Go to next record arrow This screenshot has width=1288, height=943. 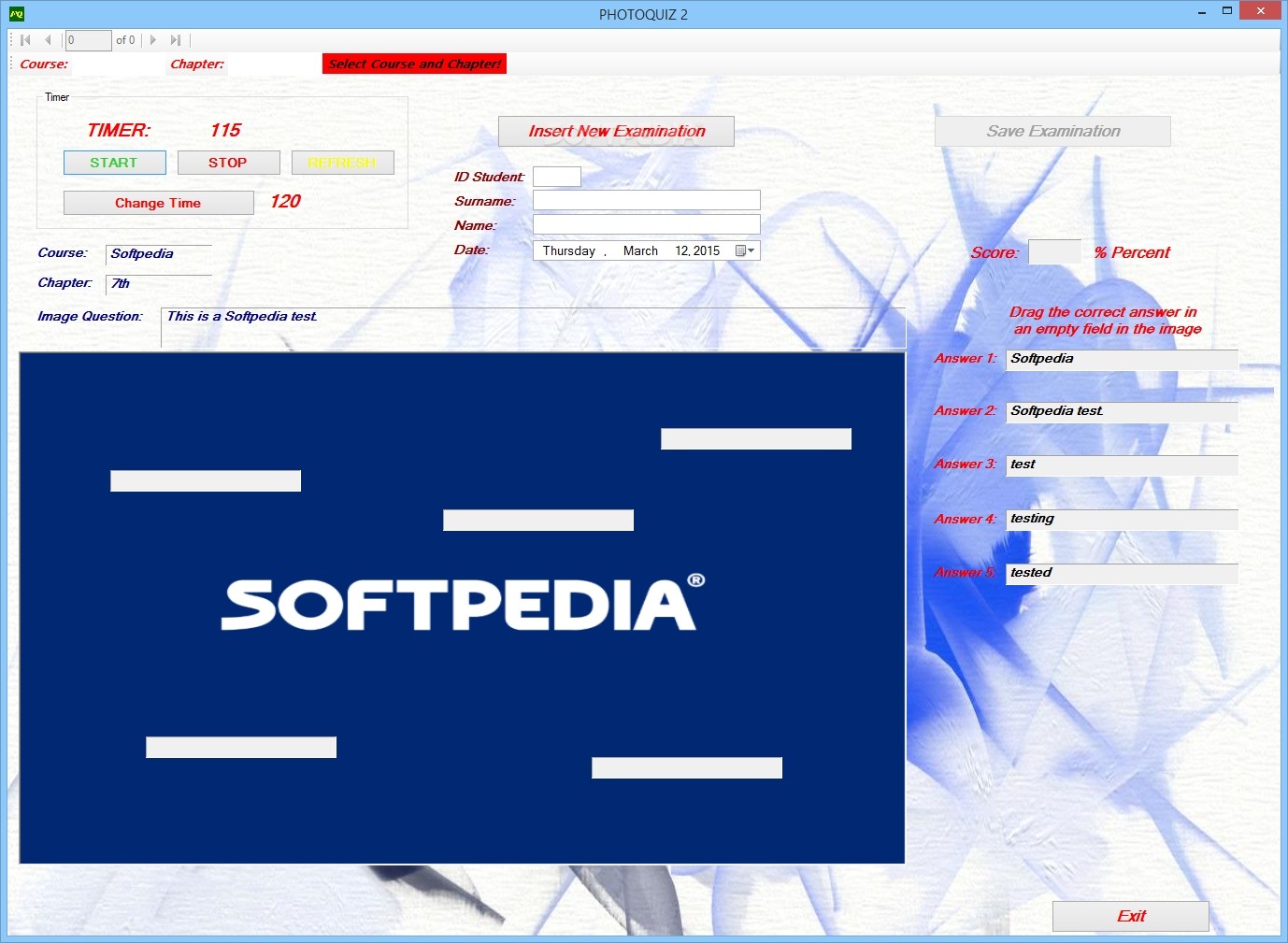(x=153, y=40)
